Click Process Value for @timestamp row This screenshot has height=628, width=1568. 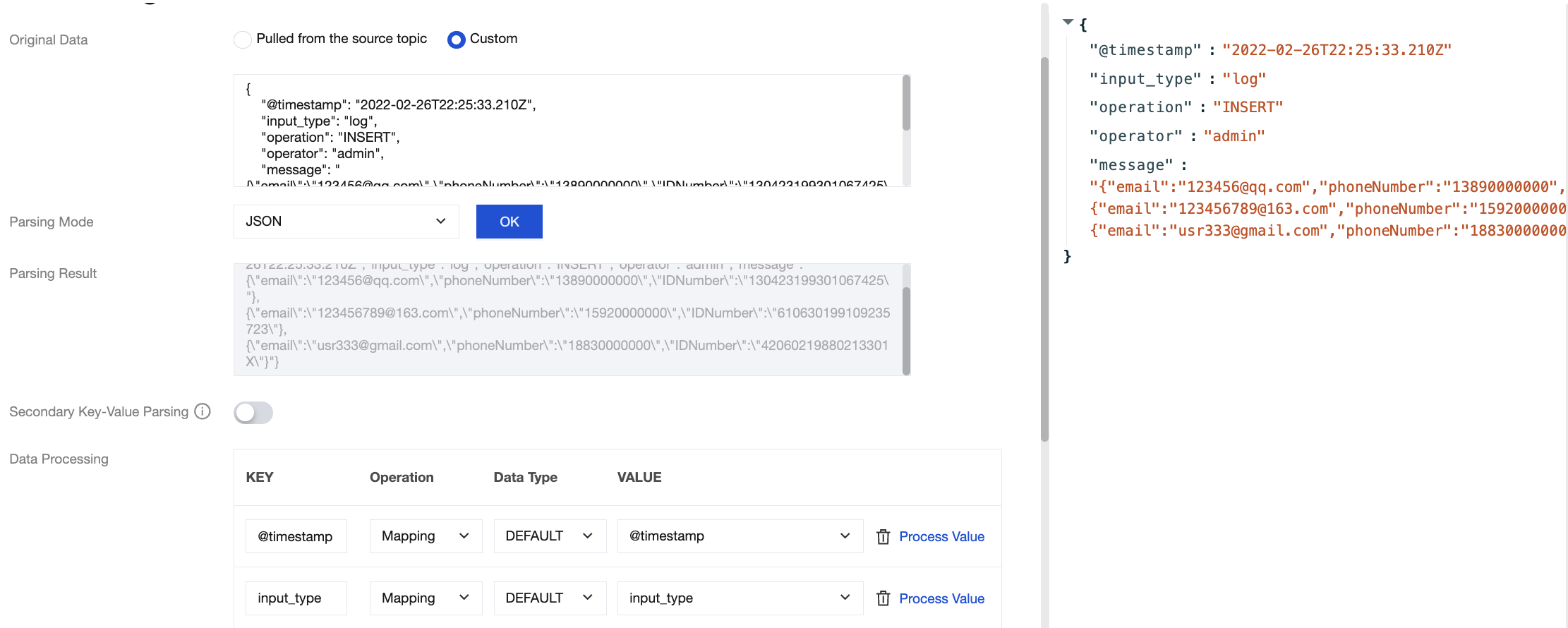point(941,537)
